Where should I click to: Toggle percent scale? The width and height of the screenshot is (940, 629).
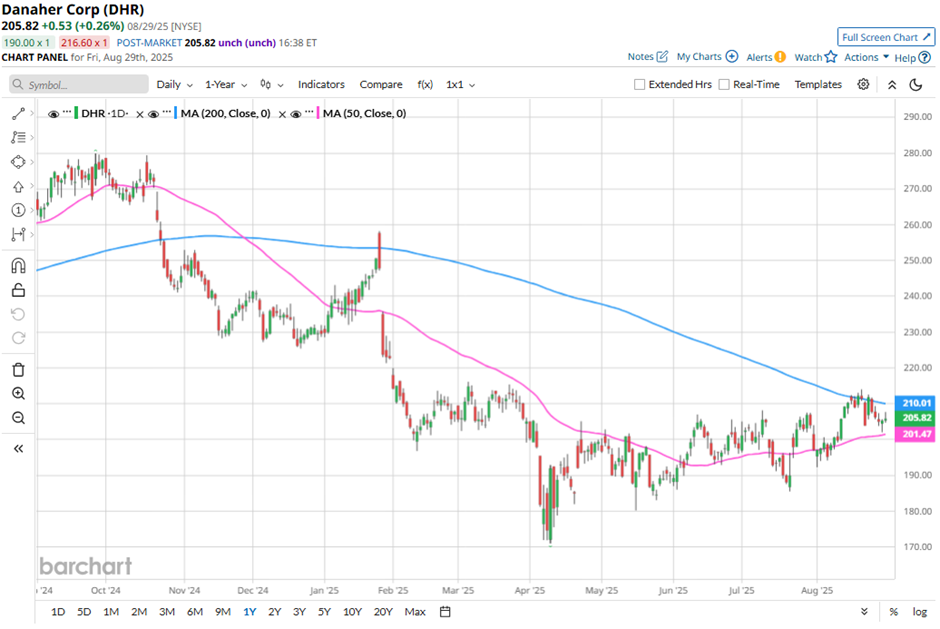coord(893,612)
